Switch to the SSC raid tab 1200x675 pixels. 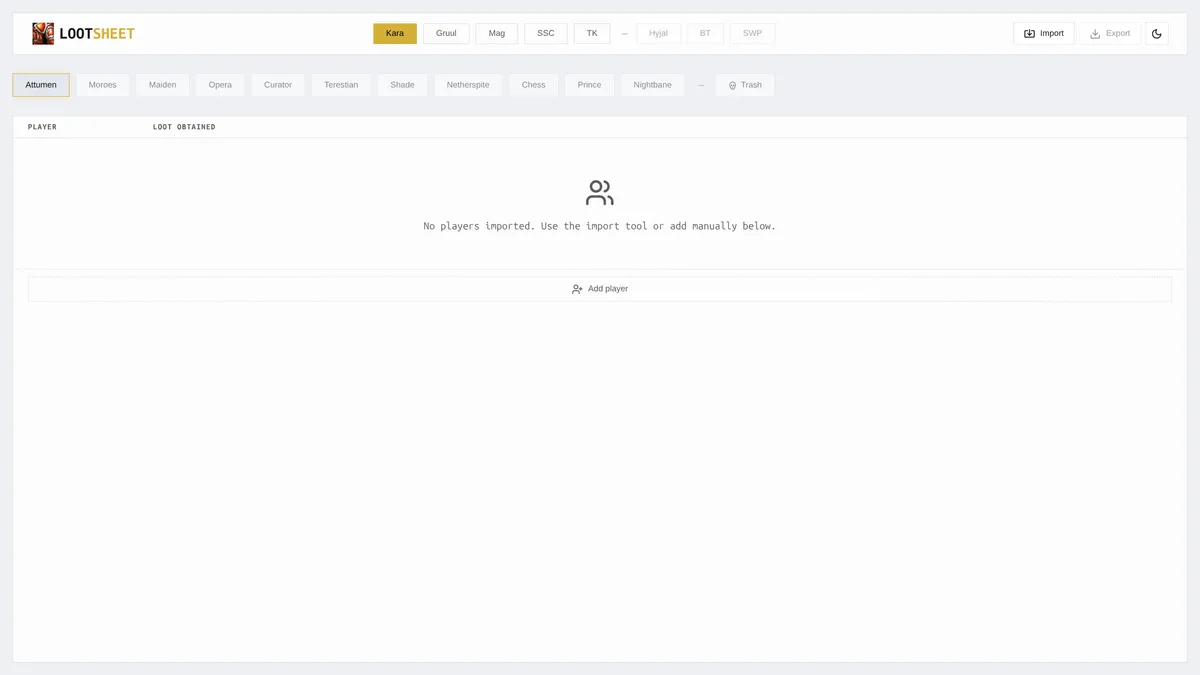coord(546,34)
